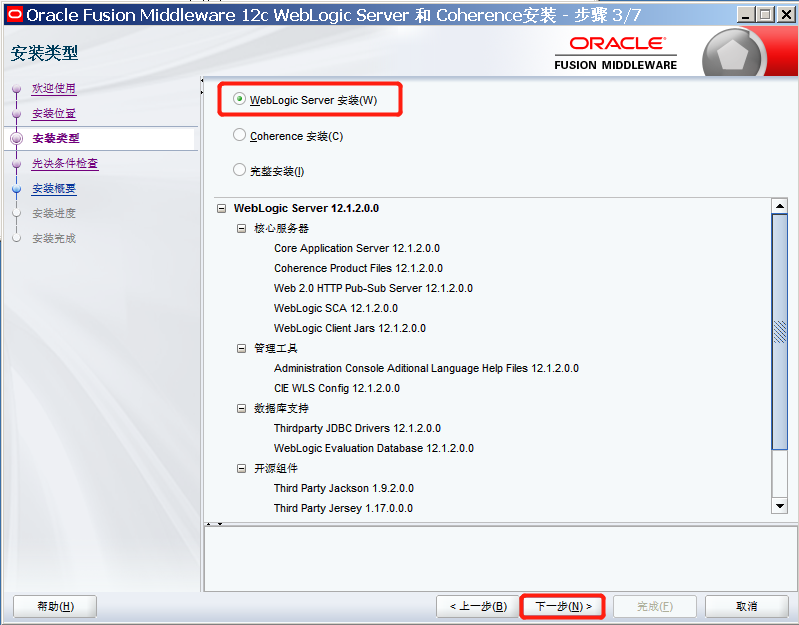Click the scrollbar down arrow in component tree
Viewport: 799px width, 625px height.
click(780, 506)
